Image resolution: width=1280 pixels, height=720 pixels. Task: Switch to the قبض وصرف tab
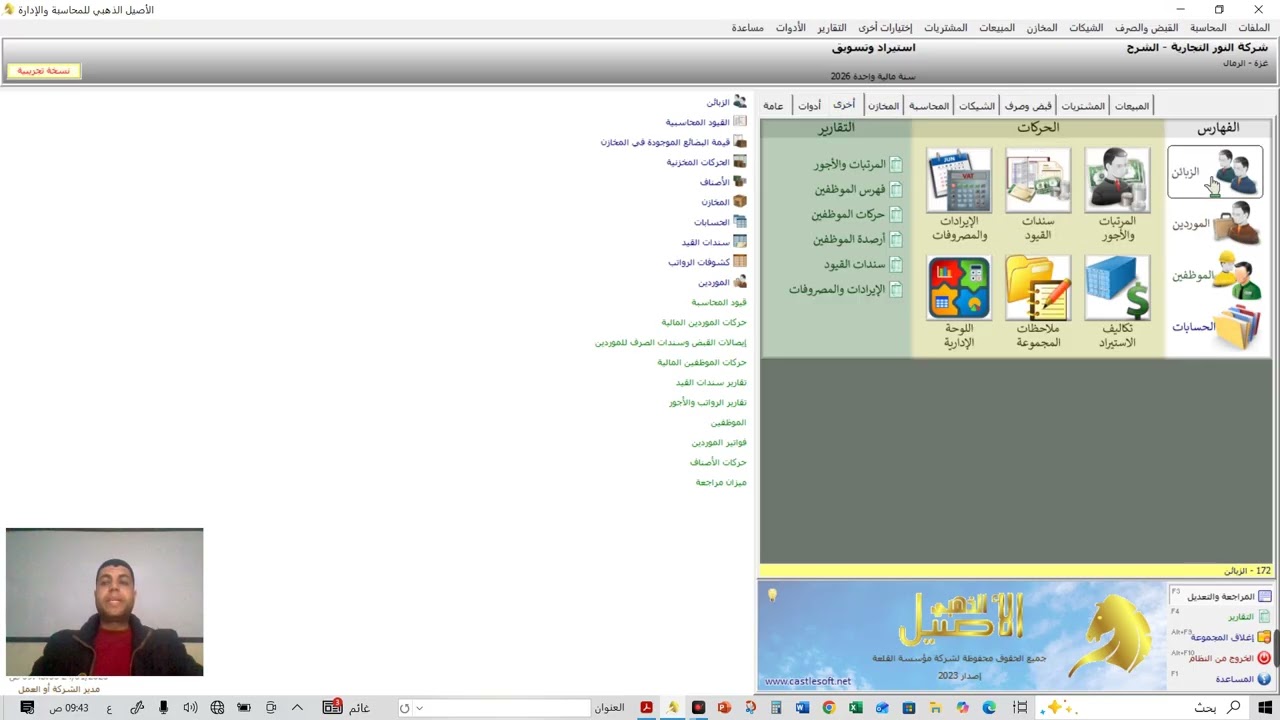1028,106
